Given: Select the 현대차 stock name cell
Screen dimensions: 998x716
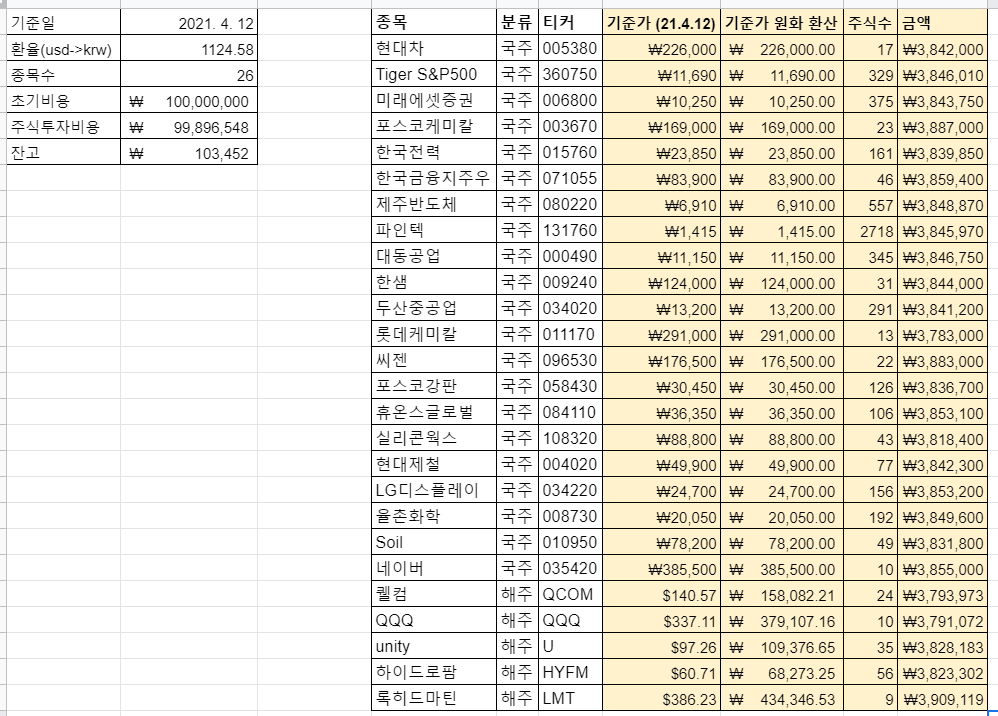Looking at the screenshot, I should pyautogui.click(x=433, y=49).
